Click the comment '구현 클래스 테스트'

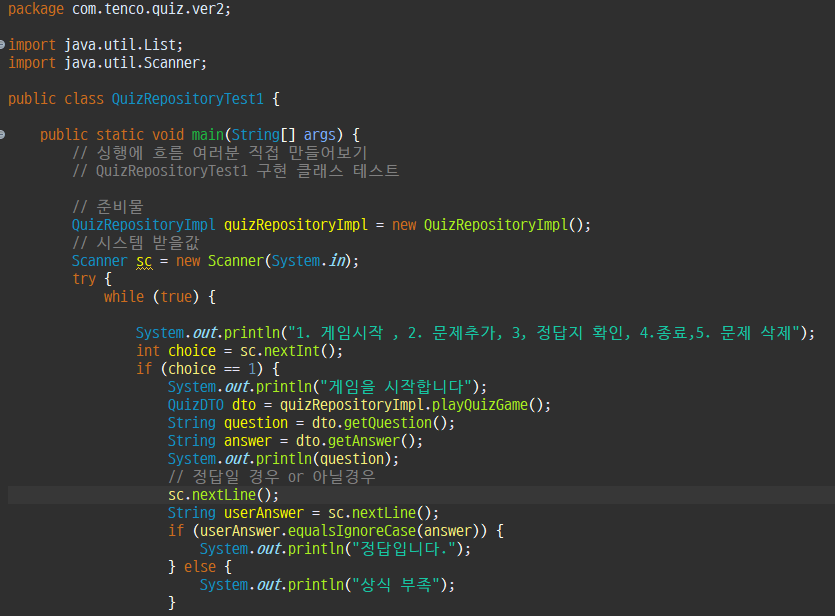tap(328, 171)
